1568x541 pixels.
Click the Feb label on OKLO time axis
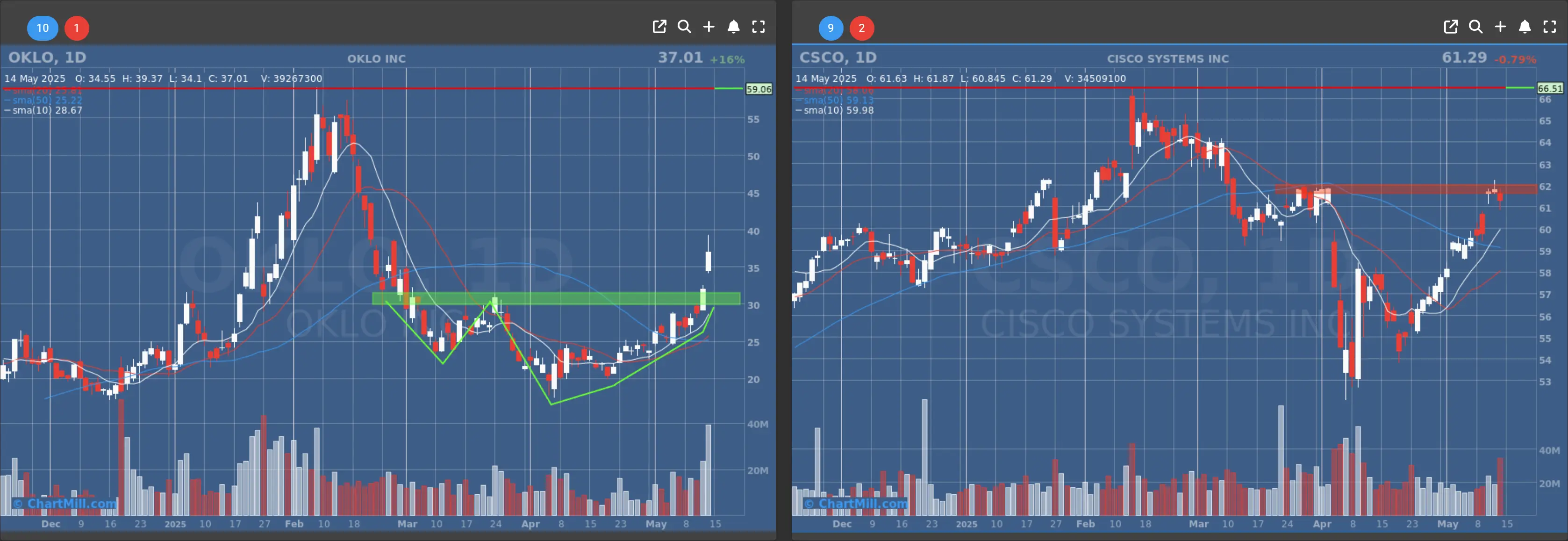294,524
